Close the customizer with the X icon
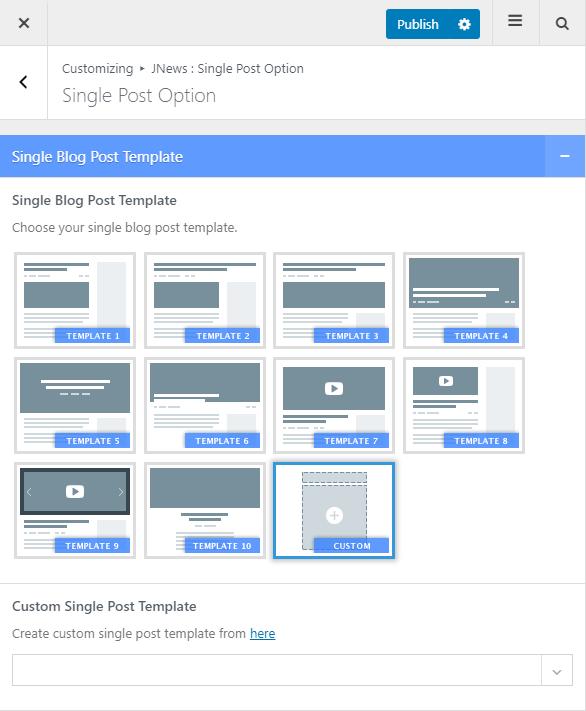 click(x=24, y=23)
